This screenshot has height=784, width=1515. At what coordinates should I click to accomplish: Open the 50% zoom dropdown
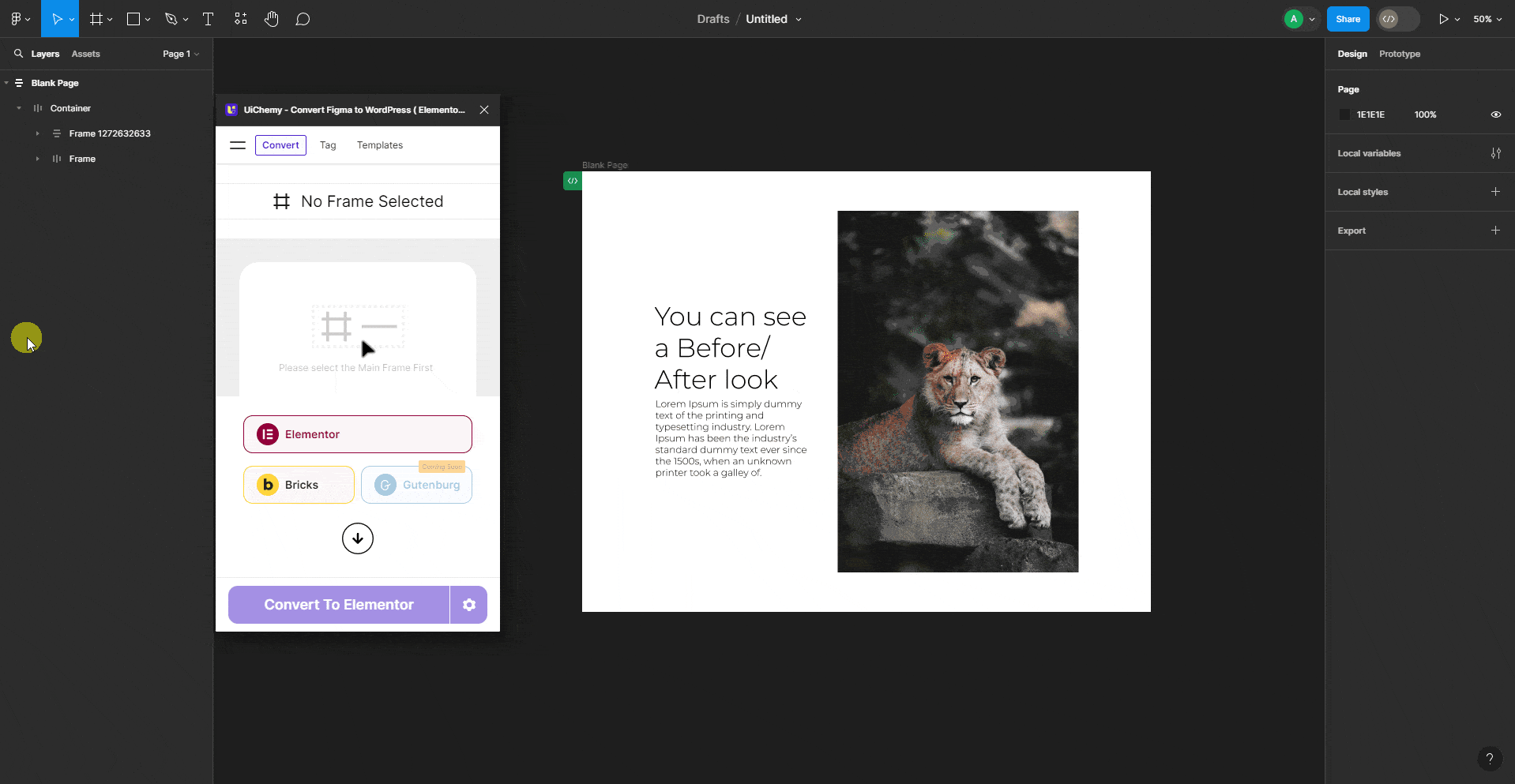[x=1487, y=19]
